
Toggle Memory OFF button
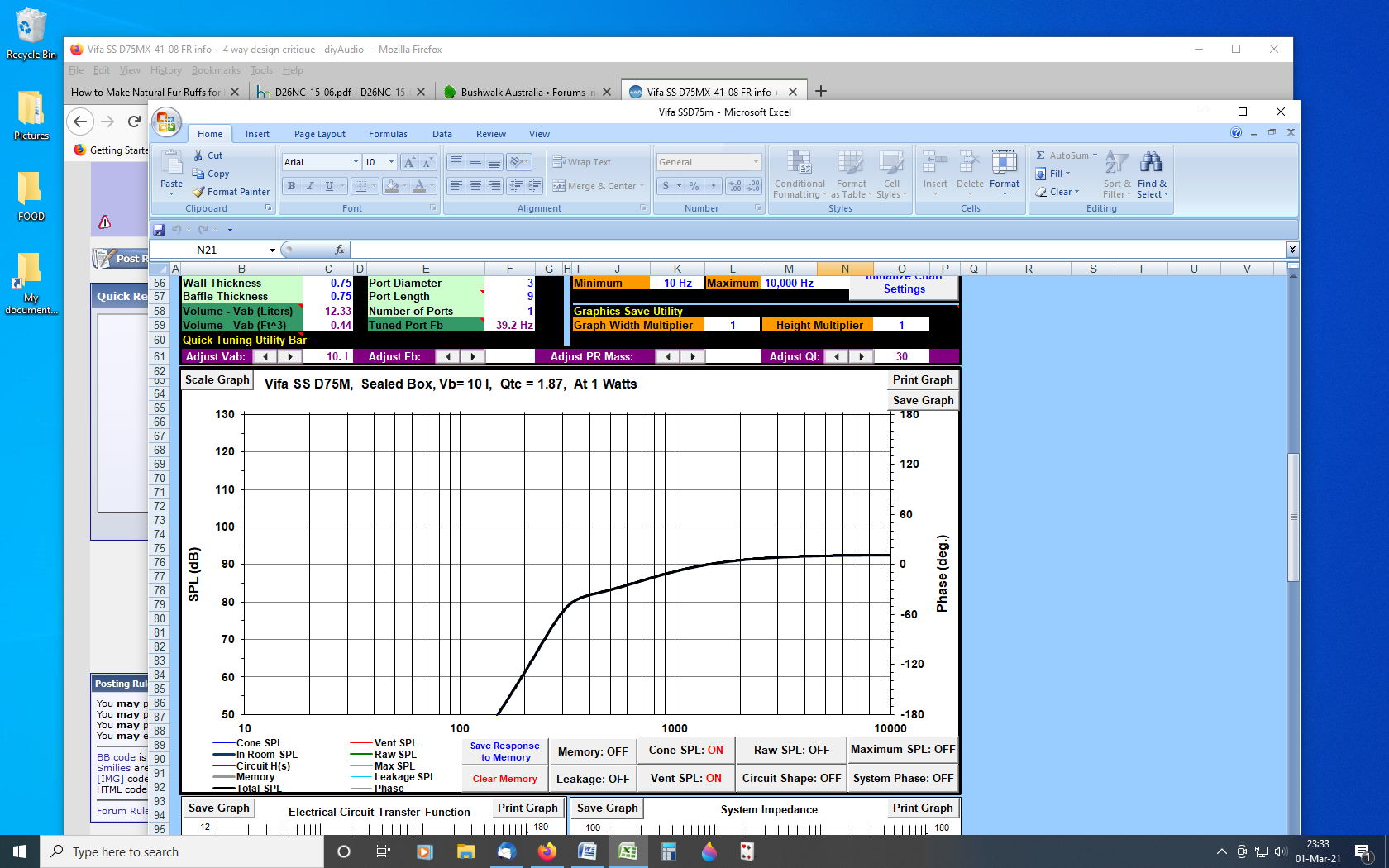pyautogui.click(x=593, y=751)
